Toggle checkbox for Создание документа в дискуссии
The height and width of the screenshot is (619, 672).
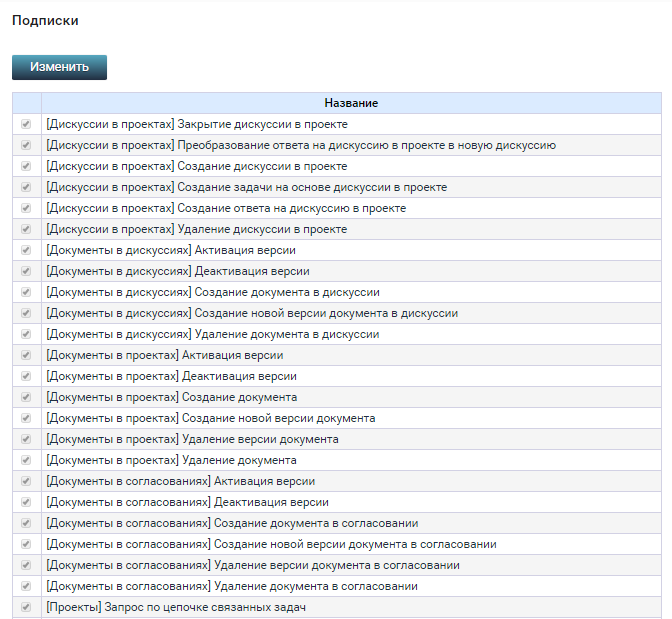[26, 292]
